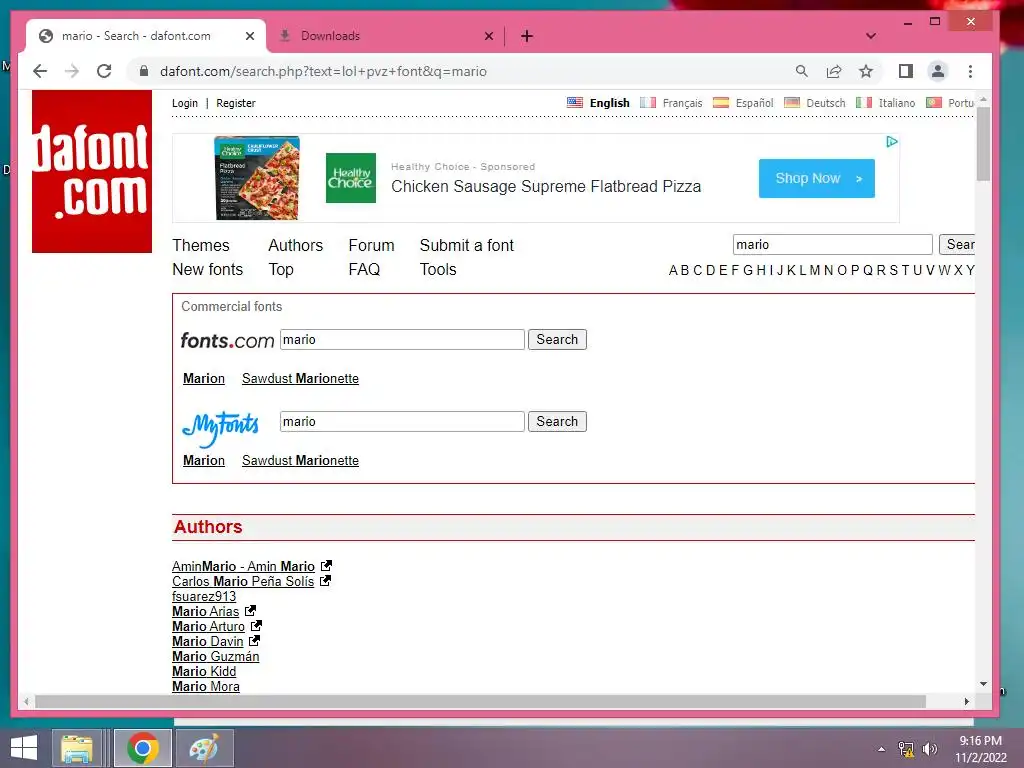Open external link icon beside Mario Davin
Image resolution: width=1024 pixels, height=768 pixels.
(x=254, y=641)
